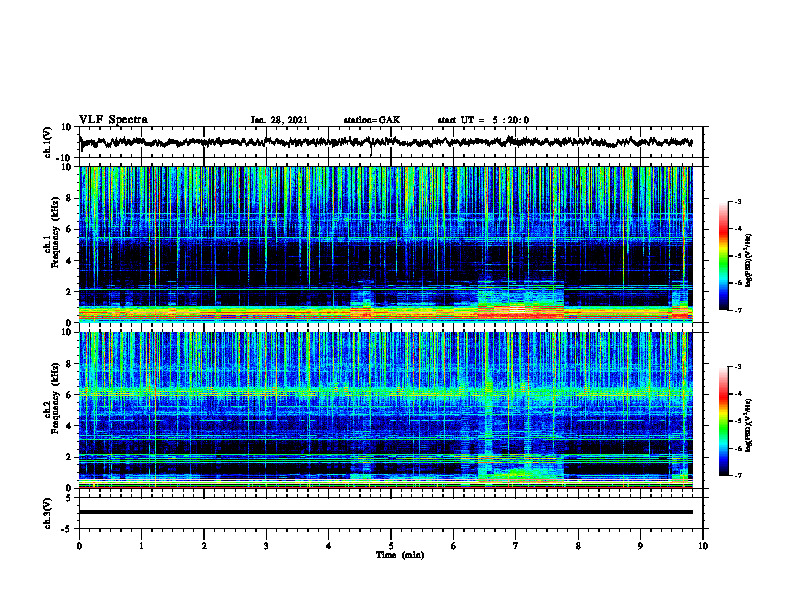Click the ch.2 spectrogram color scale bar

[x=724, y=421]
